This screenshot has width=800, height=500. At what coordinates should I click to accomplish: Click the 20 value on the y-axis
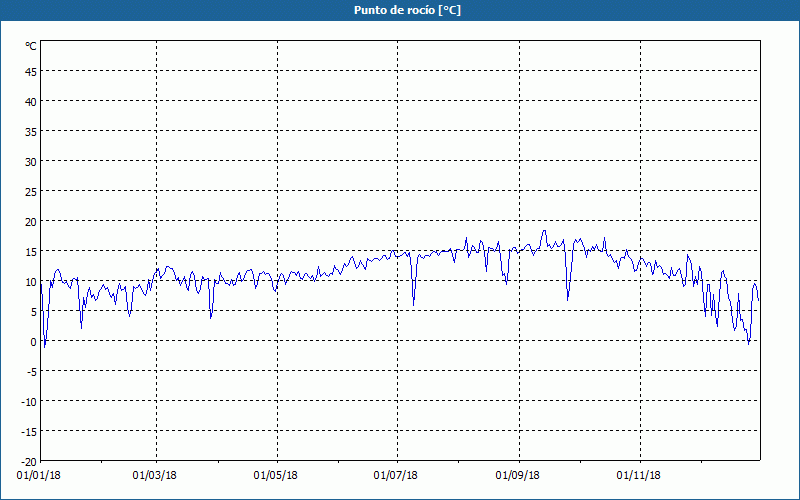pyautogui.click(x=31, y=222)
